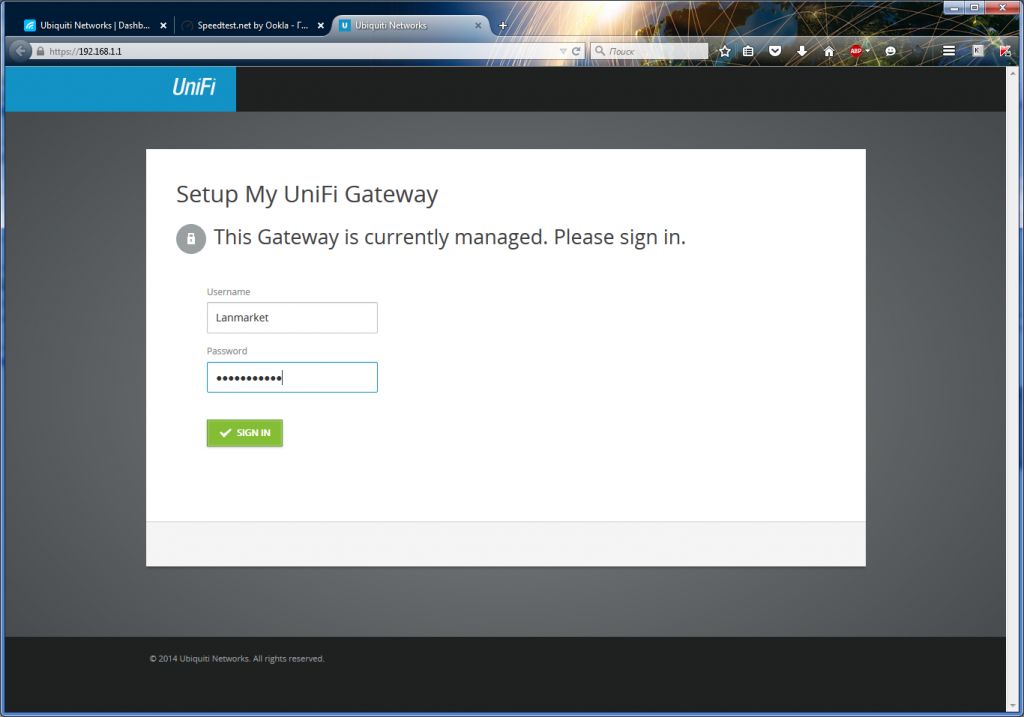Image resolution: width=1024 pixels, height=717 pixels.
Task: Open the Firefox hamburger menu
Action: pos(949,51)
